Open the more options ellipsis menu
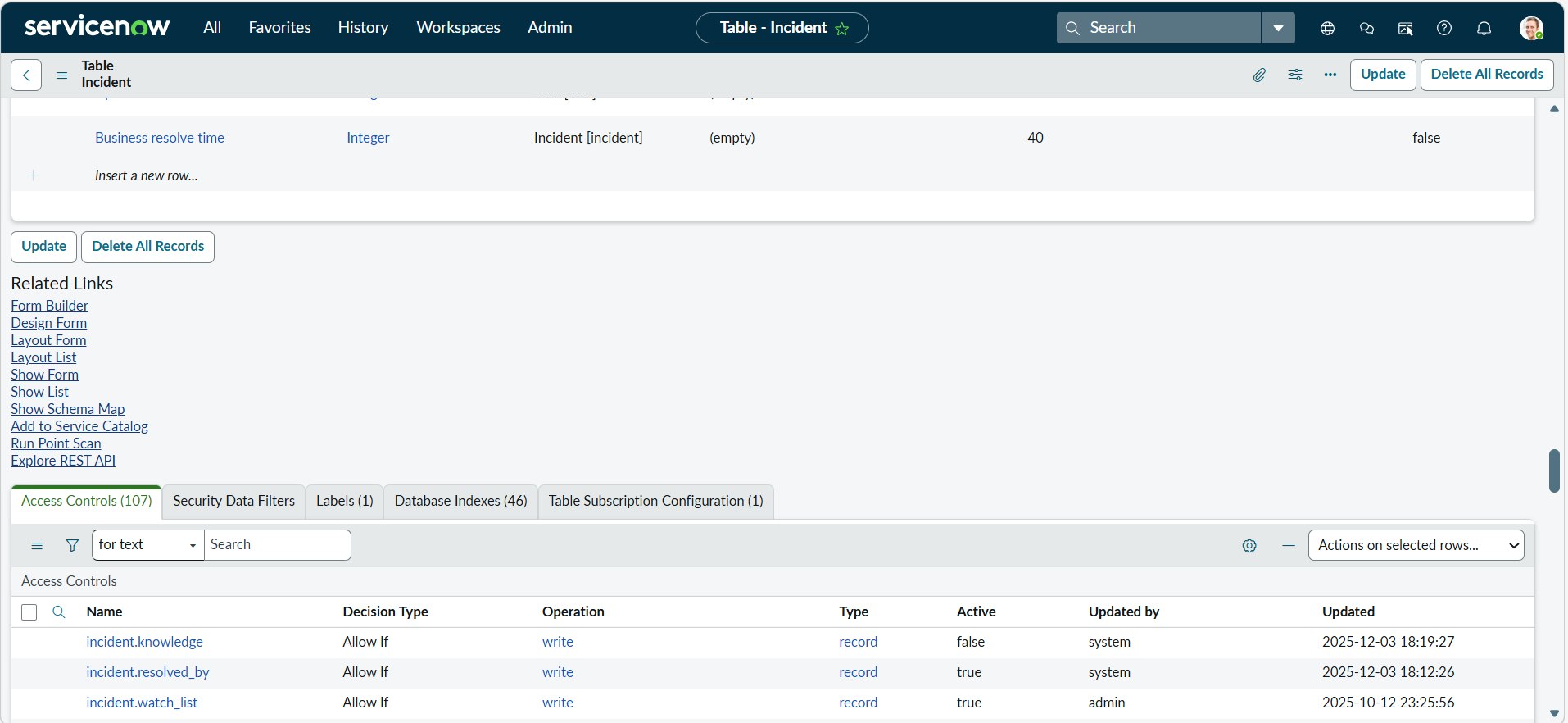The width and height of the screenshot is (1568, 723). coord(1330,75)
